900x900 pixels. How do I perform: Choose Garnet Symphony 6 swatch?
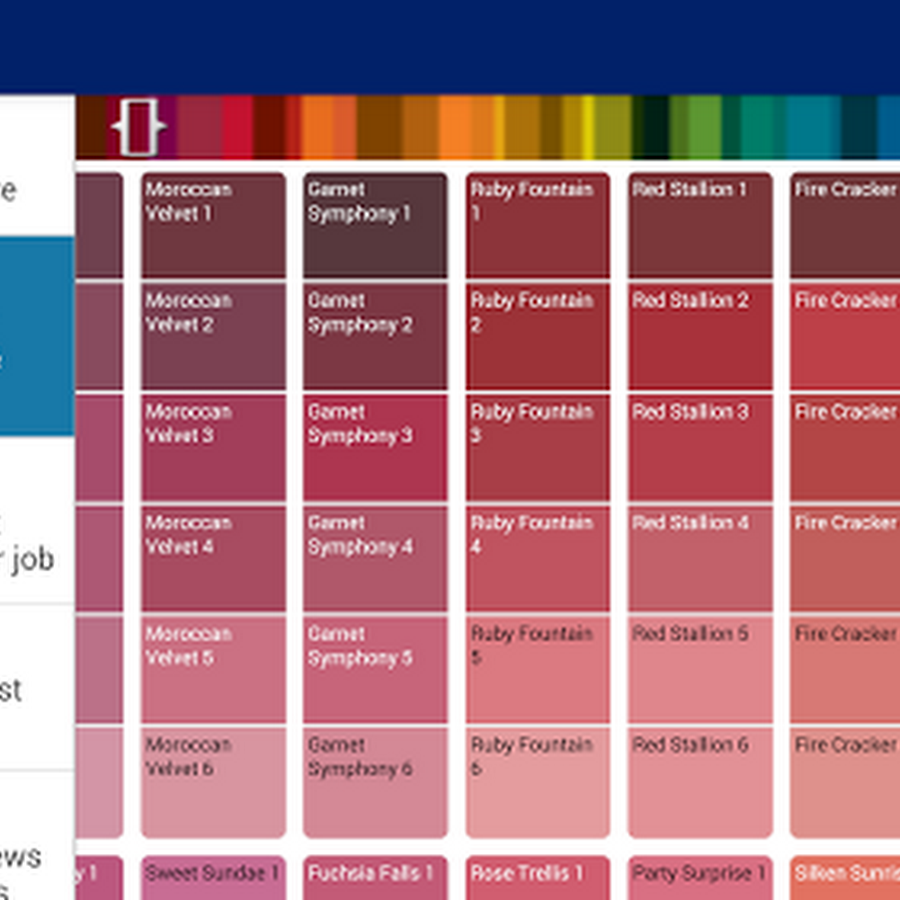click(x=375, y=782)
